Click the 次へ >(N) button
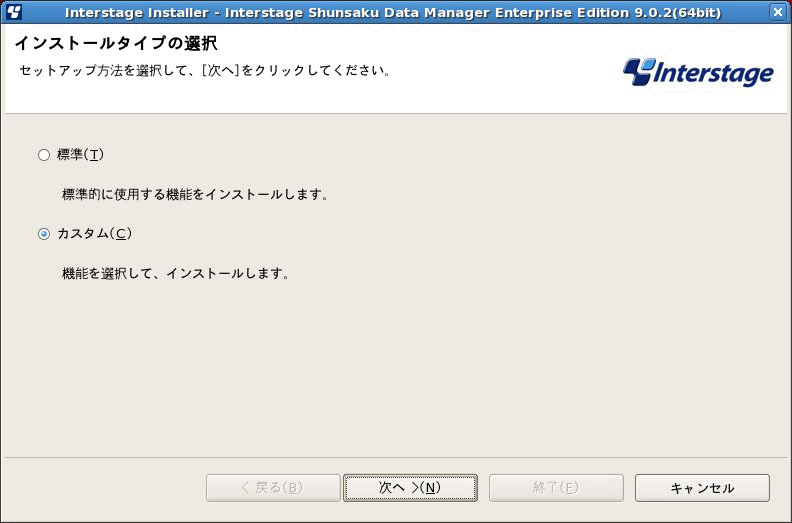The height and width of the screenshot is (523, 792). 410,488
